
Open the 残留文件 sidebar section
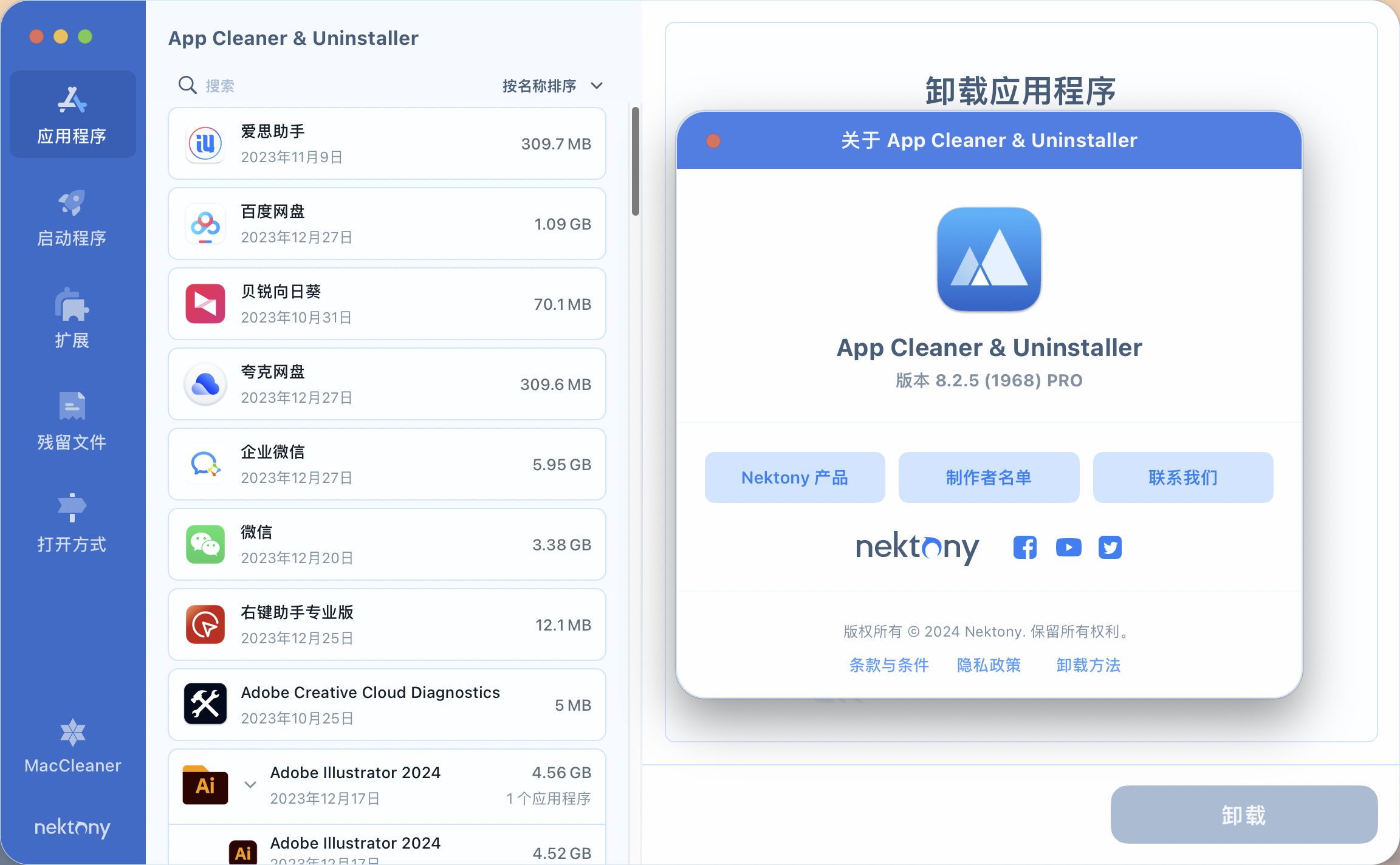tap(72, 422)
